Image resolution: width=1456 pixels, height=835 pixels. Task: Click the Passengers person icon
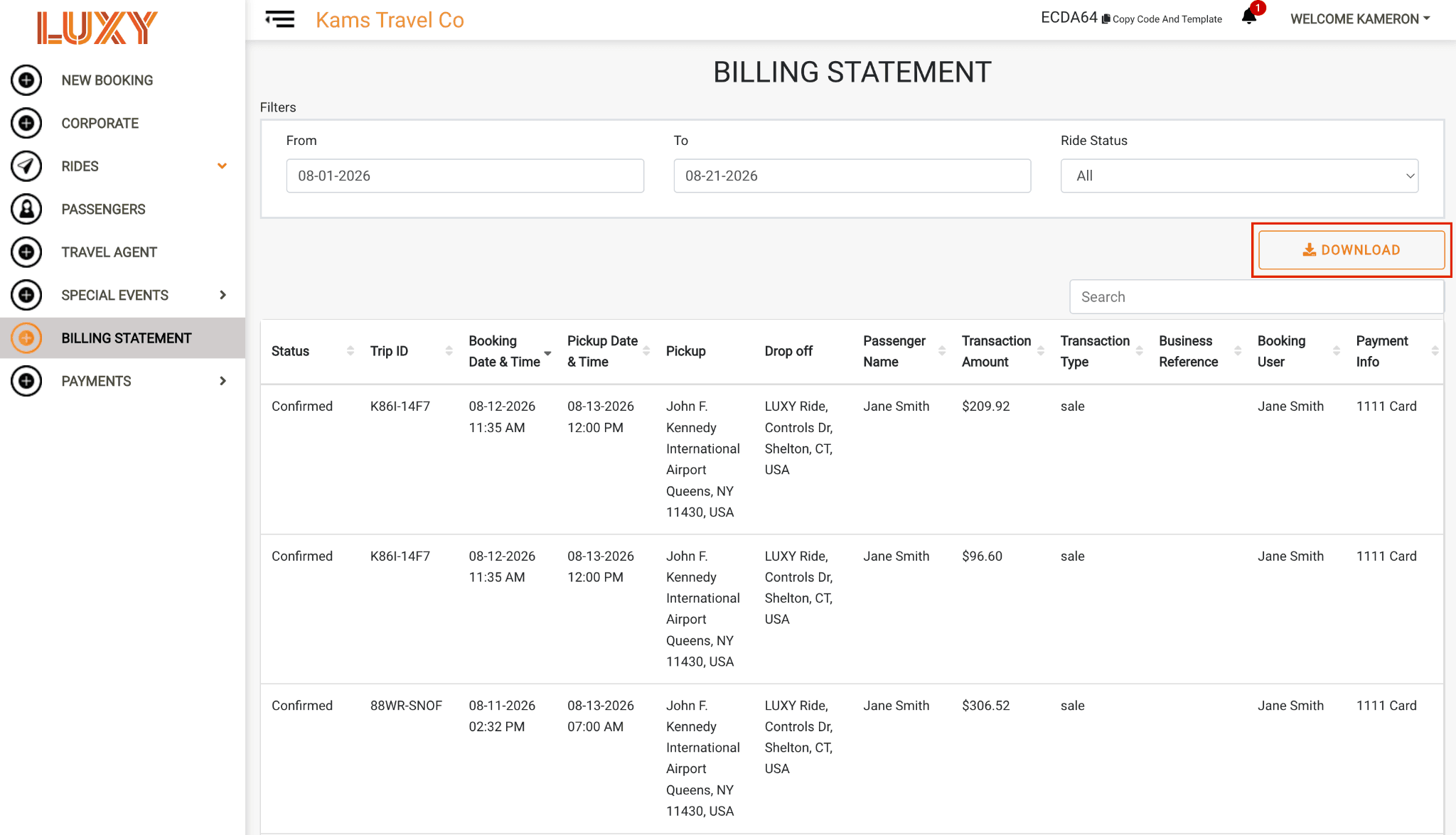[x=26, y=209]
